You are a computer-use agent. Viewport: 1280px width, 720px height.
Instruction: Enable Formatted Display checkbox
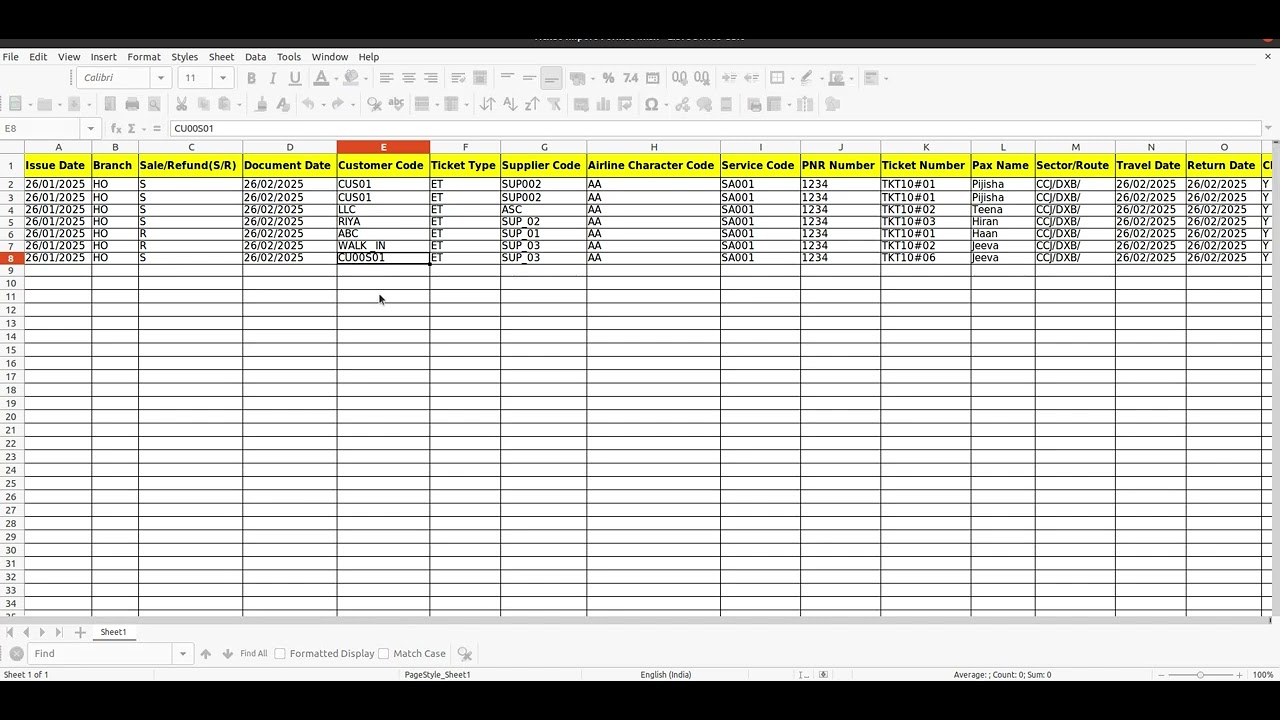point(280,654)
